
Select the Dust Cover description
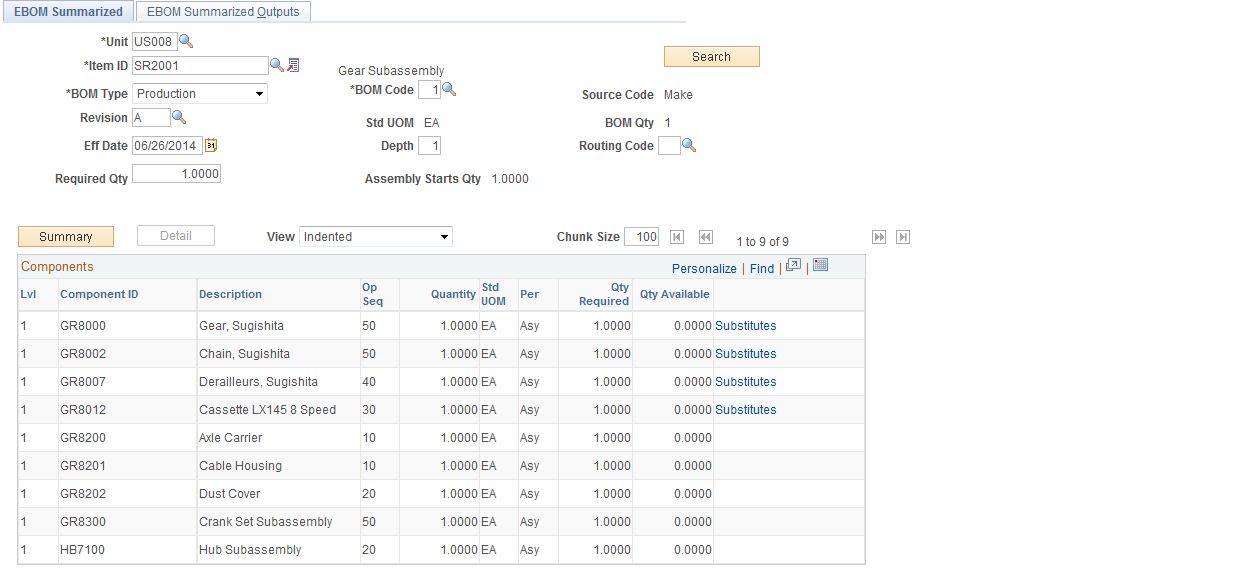(230, 494)
